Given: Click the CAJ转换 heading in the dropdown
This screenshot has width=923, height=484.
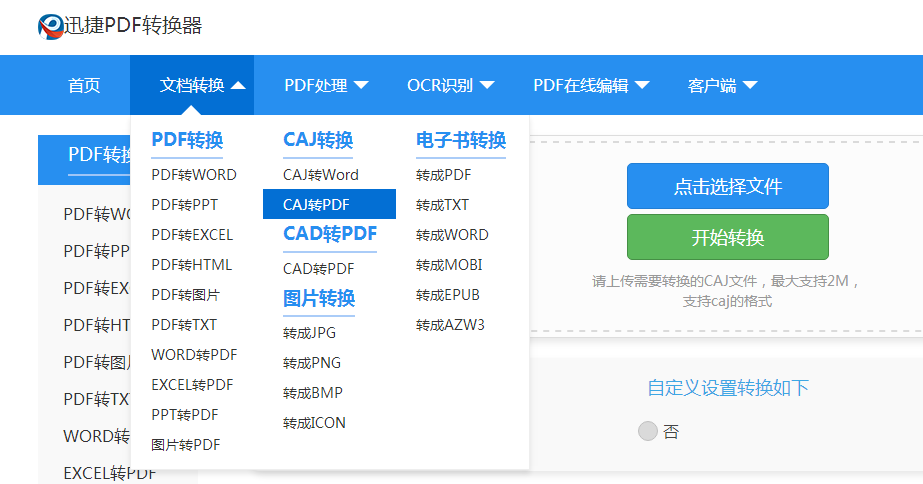Looking at the screenshot, I should (x=318, y=141).
